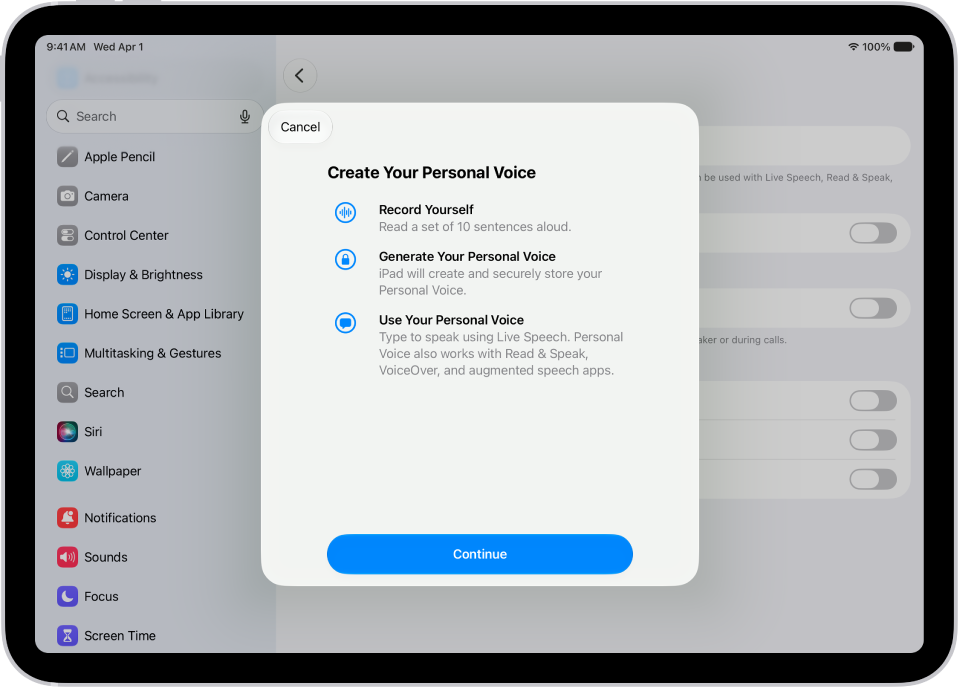Select 'Use Your Personal Voice' title text
The image size is (960, 692).
pos(451,320)
